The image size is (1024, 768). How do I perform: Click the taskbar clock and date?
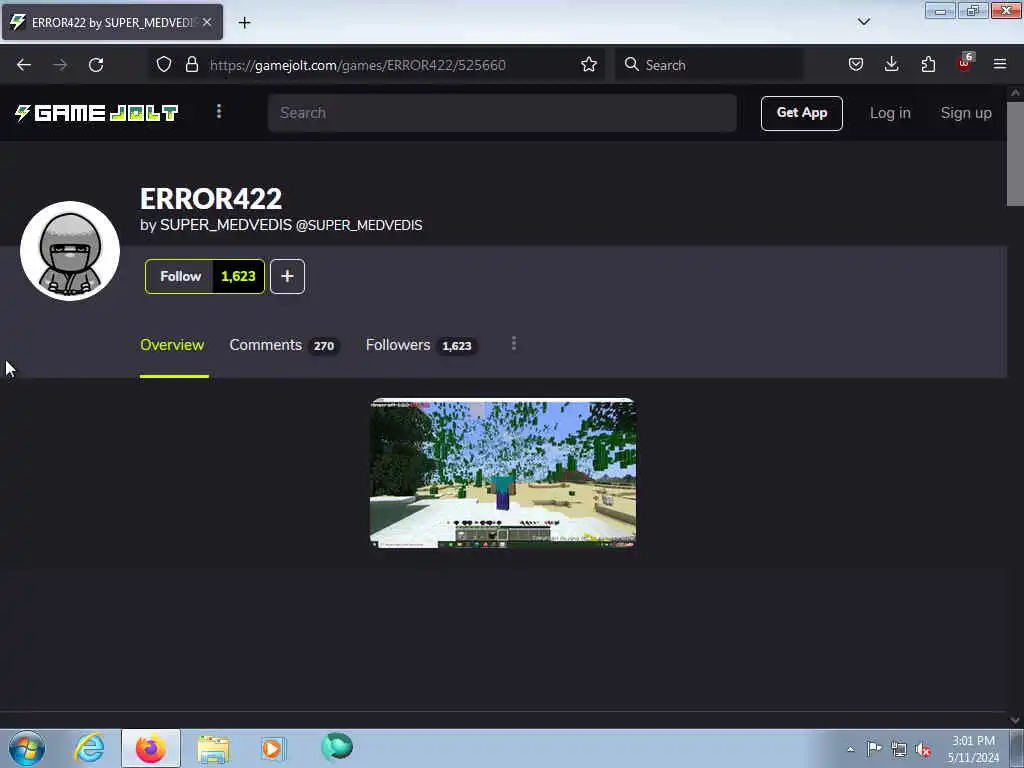click(973, 749)
